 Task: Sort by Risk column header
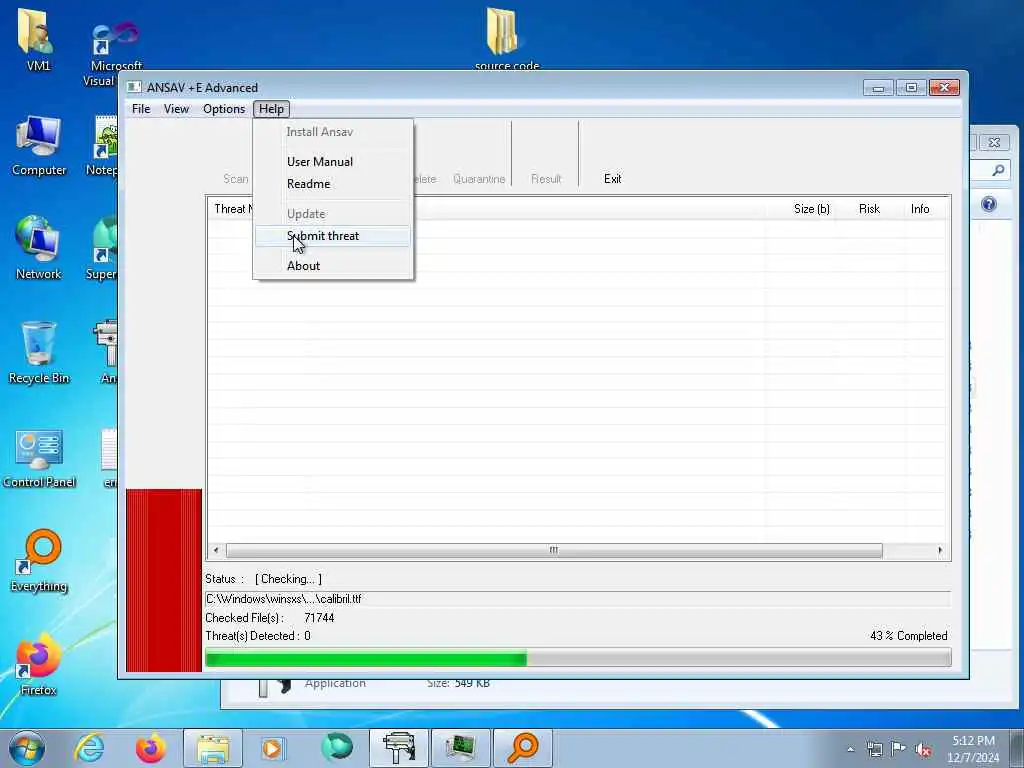point(869,209)
